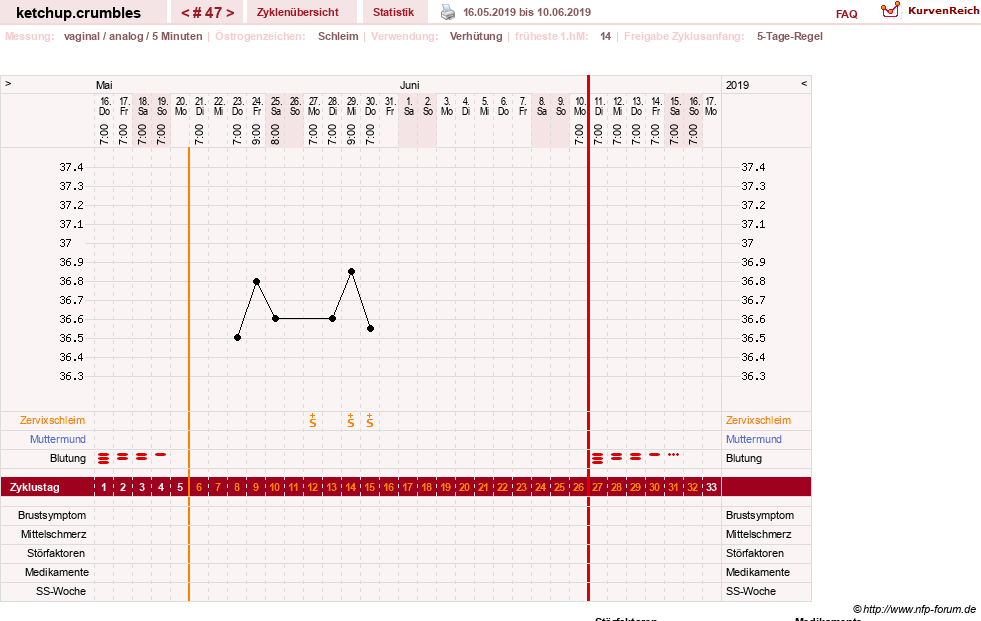Click cycle day 26 in Zyklustag row
The image size is (981, 621).
[579, 487]
